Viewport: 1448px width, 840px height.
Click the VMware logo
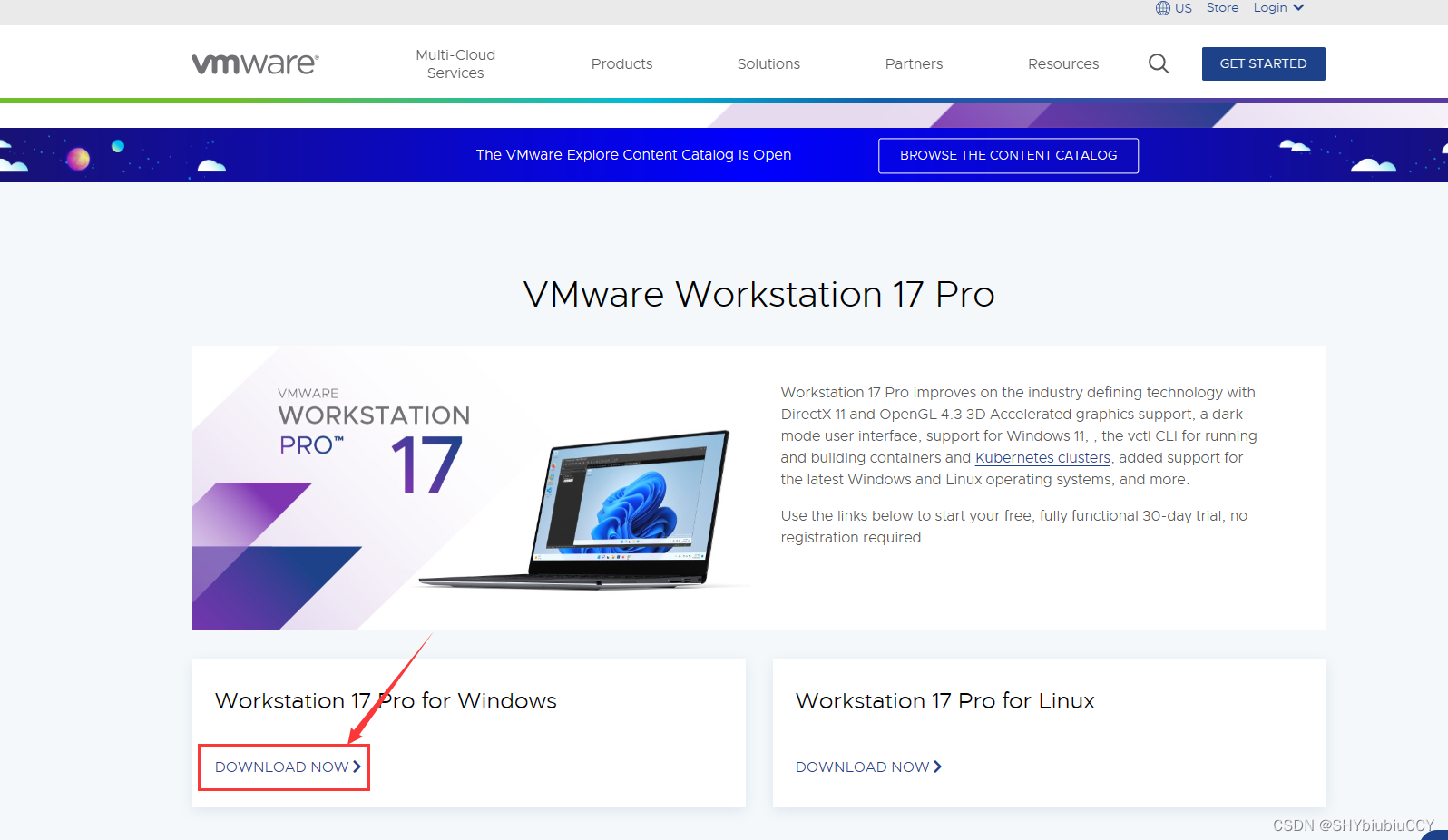click(255, 63)
